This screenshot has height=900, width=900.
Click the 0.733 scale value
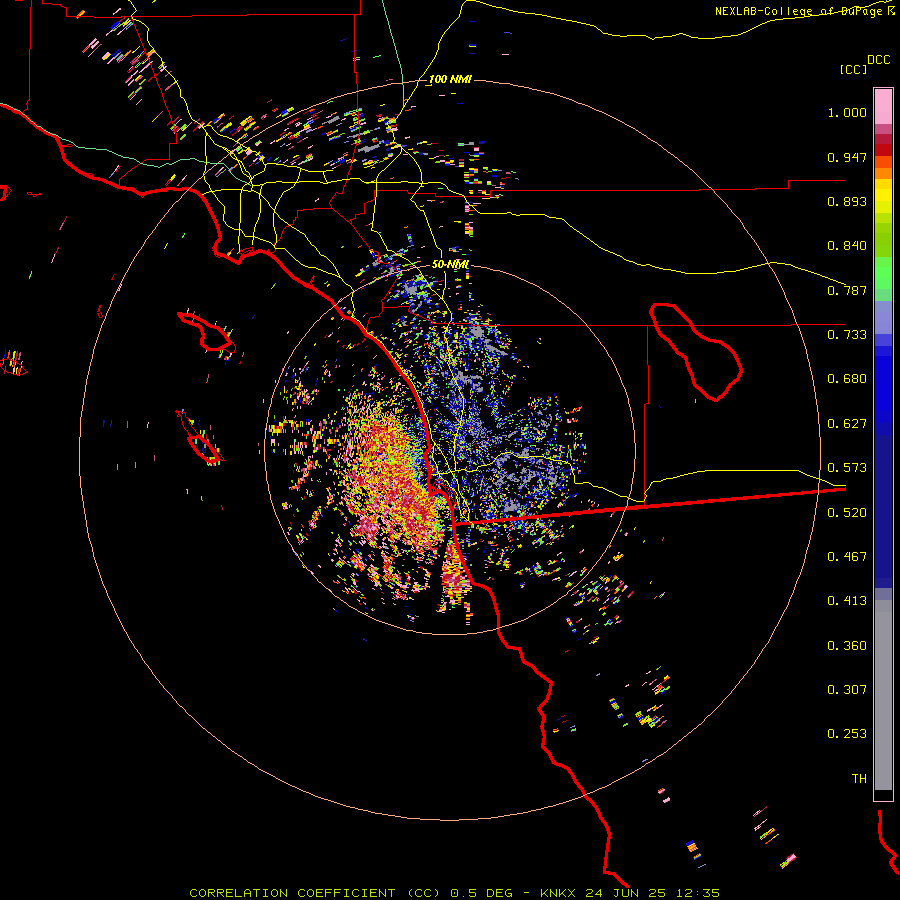pyautogui.click(x=847, y=335)
